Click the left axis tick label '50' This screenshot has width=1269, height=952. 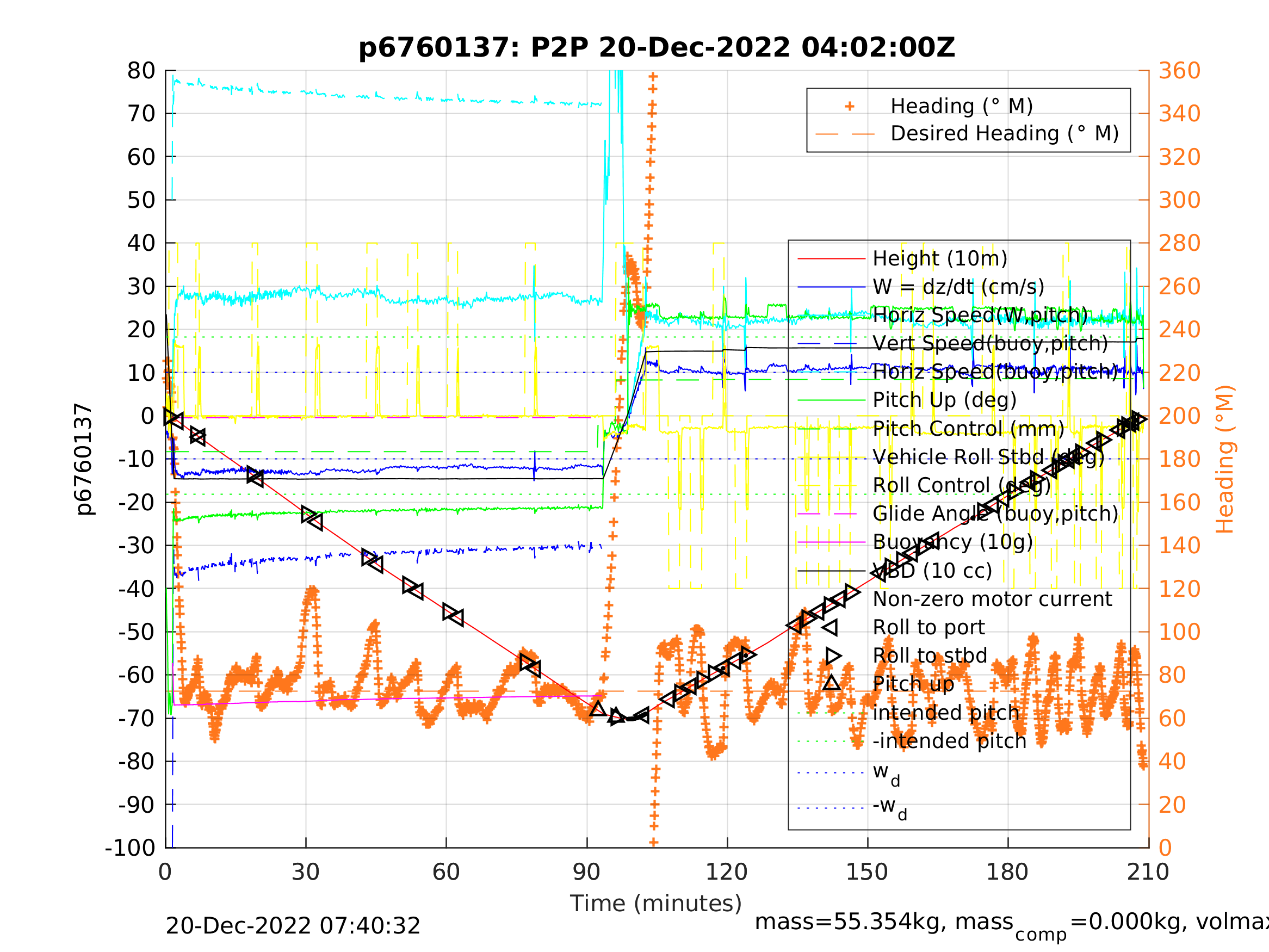(x=141, y=200)
